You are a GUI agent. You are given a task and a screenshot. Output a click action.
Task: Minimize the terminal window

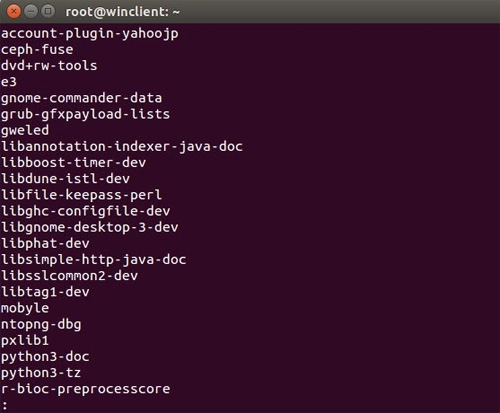pyautogui.click(x=31, y=12)
